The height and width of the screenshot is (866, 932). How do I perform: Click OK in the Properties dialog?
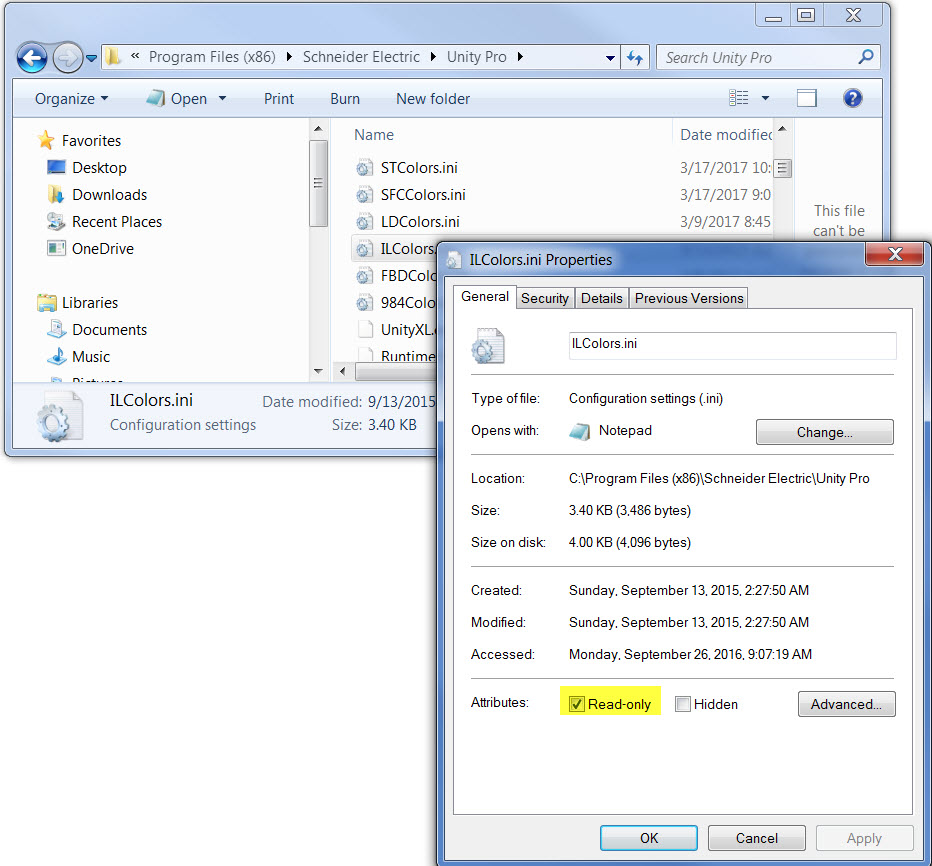tap(648, 838)
